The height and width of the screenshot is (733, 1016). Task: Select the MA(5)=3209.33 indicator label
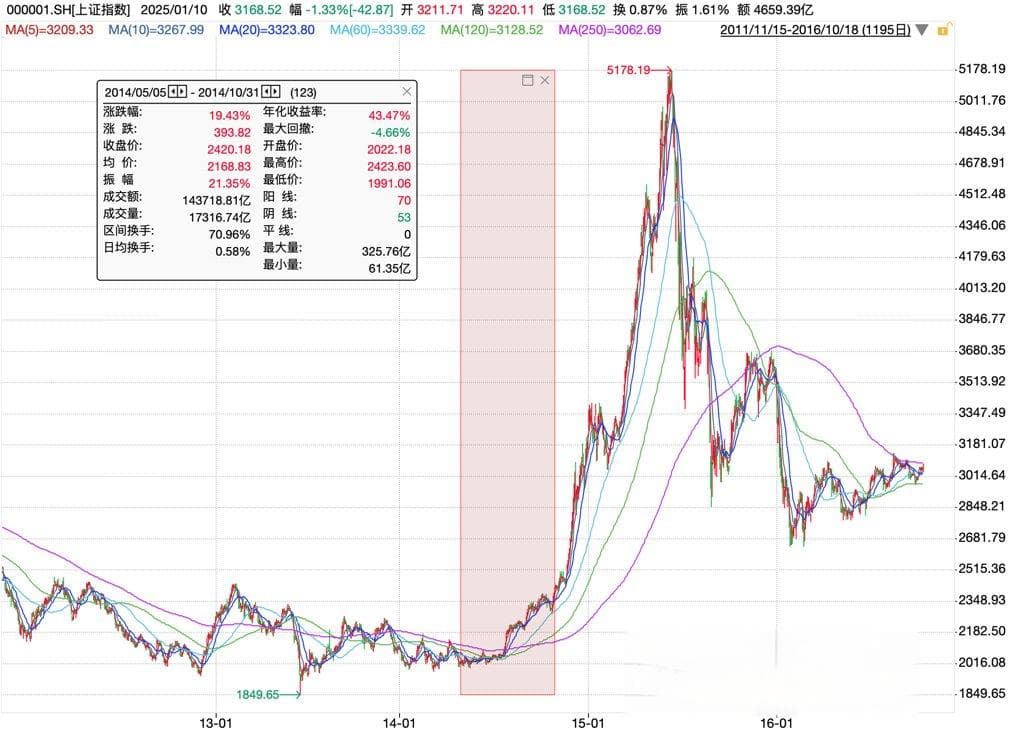(x=49, y=30)
